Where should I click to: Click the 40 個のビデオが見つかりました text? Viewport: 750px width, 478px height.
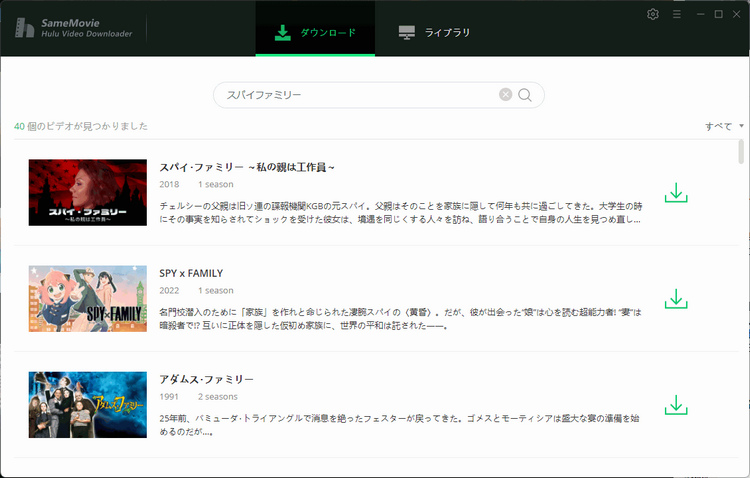[81, 126]
